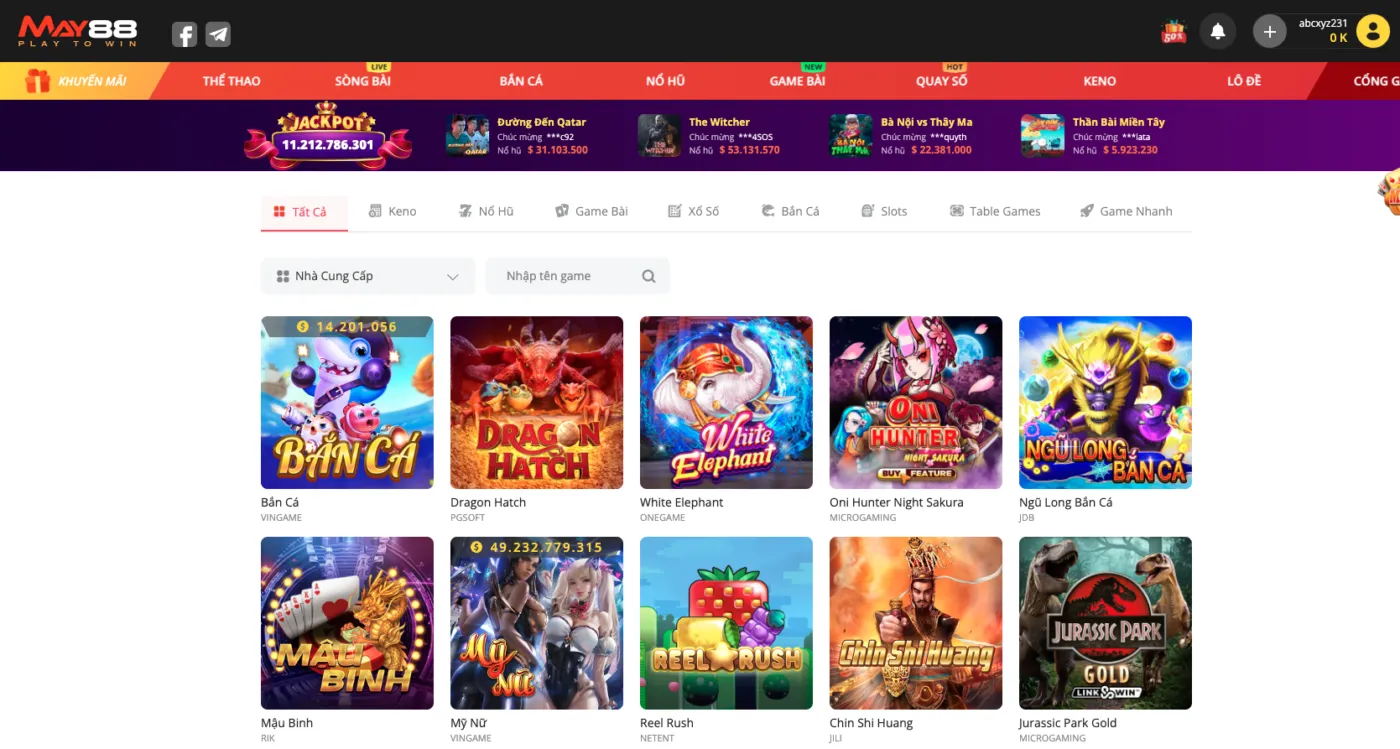Viewport: 1400px width, 749px height.
Task: Open the Dragon Hatch game tile
Action: 537,403
